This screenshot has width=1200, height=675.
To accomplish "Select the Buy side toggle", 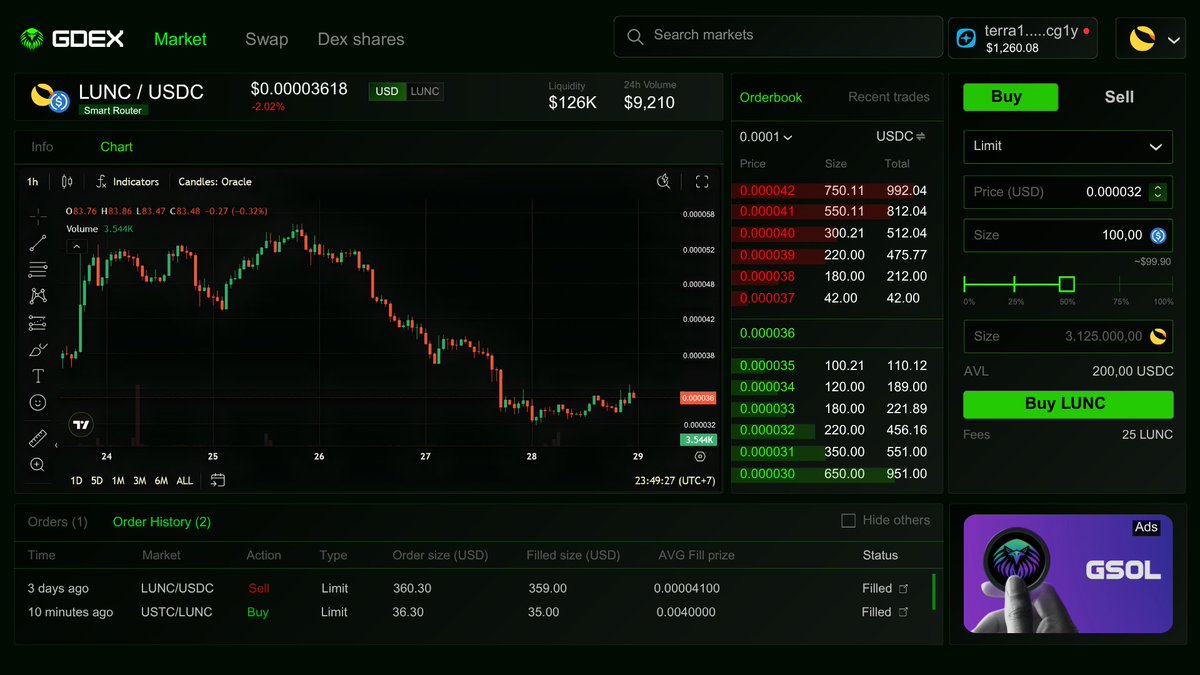I will [x=1010, y=97].
